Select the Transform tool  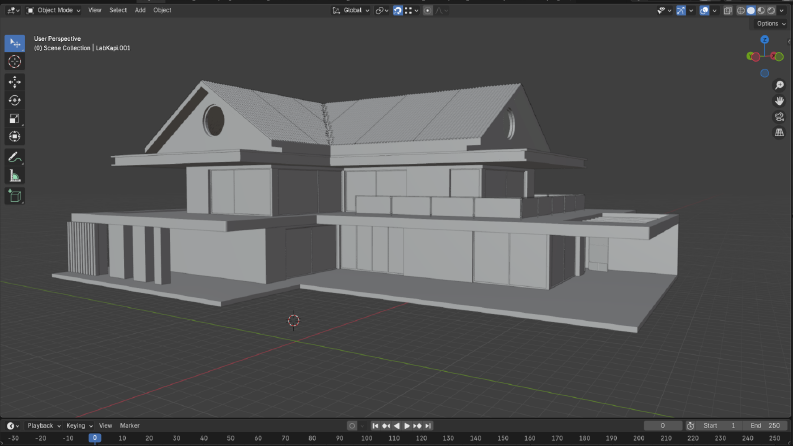pyautogui.click(x=15, y=137)
